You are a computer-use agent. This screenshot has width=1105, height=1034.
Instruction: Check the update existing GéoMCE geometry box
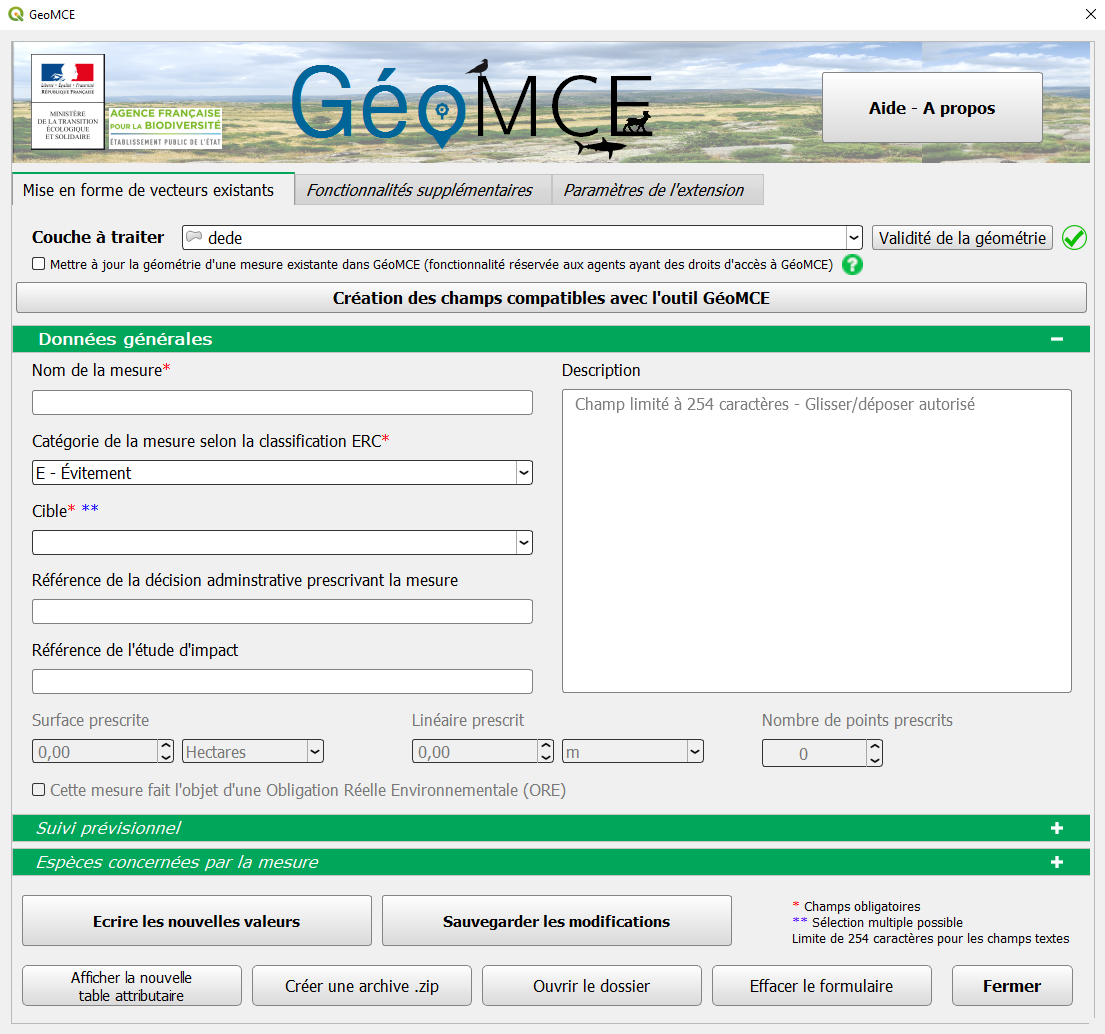pyautogui.click(x=39, y=264)
